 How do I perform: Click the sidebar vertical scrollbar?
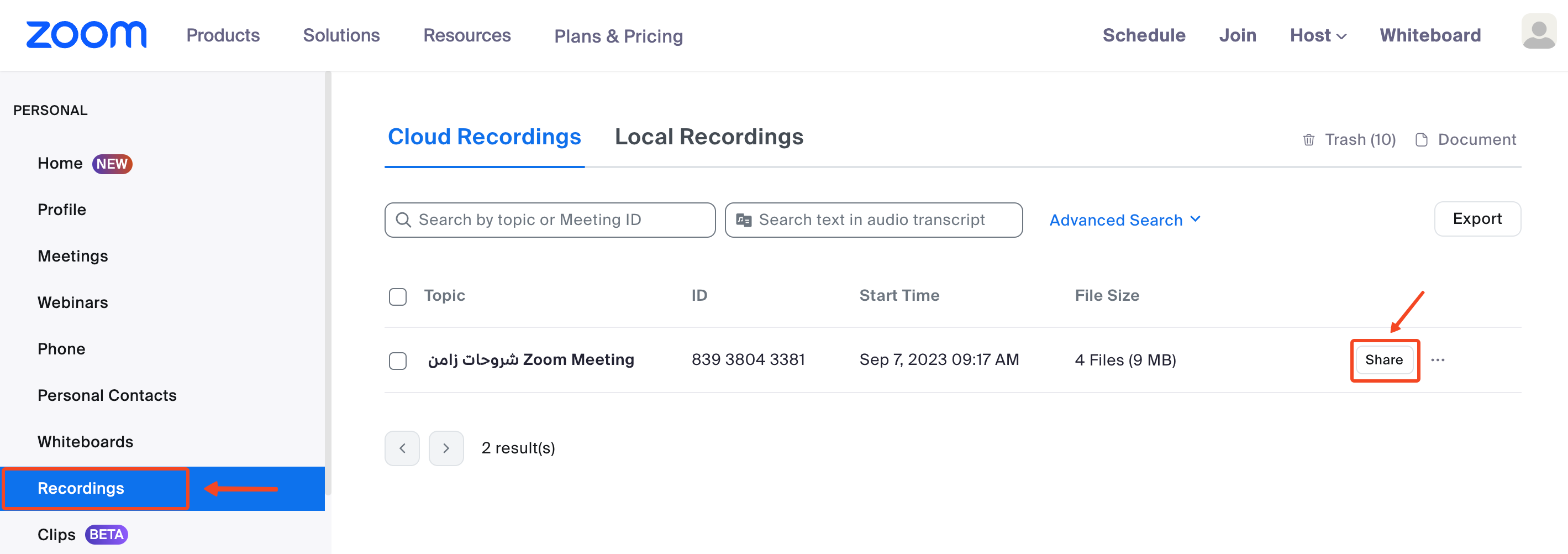(328, 284)
